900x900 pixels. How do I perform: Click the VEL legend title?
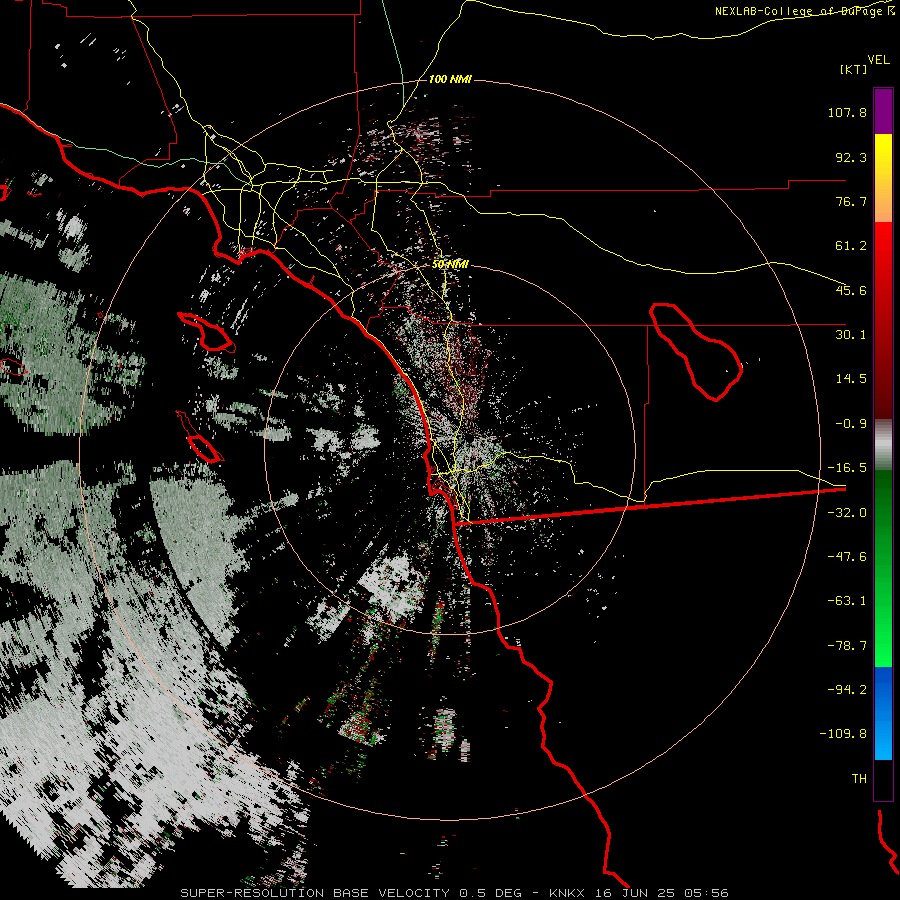click(x=878, y=59)
